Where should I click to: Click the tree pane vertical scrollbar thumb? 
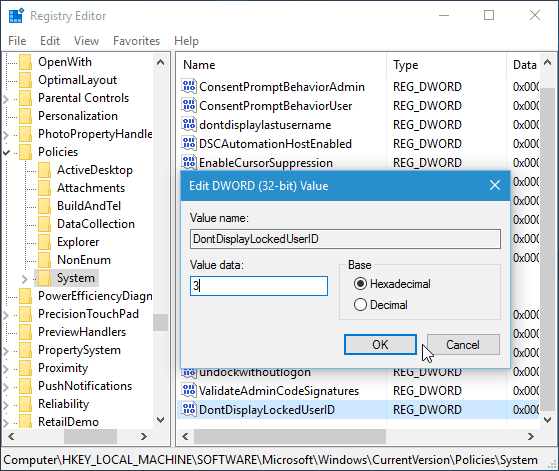[160, 322]
